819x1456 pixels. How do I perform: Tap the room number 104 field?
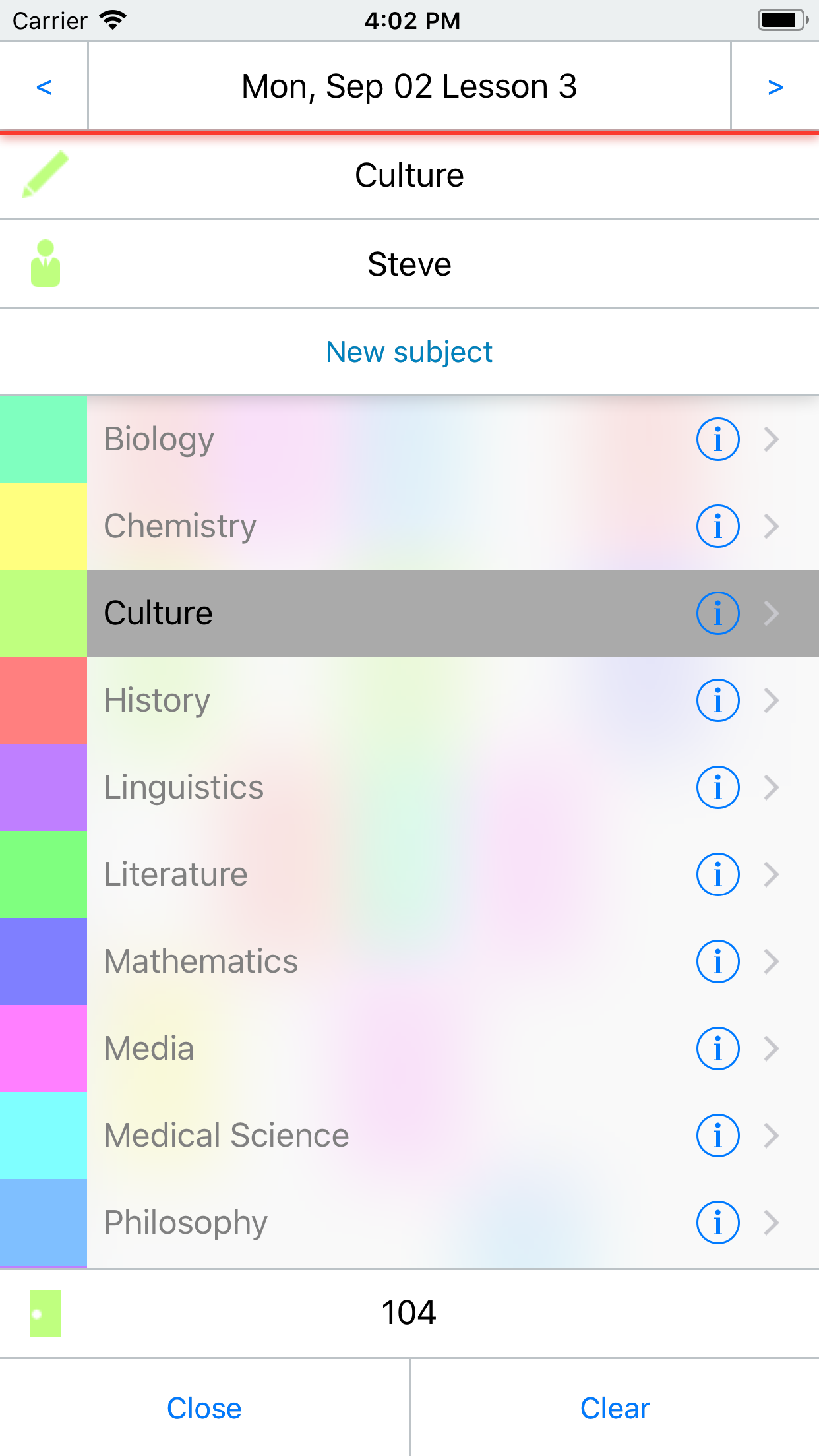pyautogui.click(x=409, y=1313)
